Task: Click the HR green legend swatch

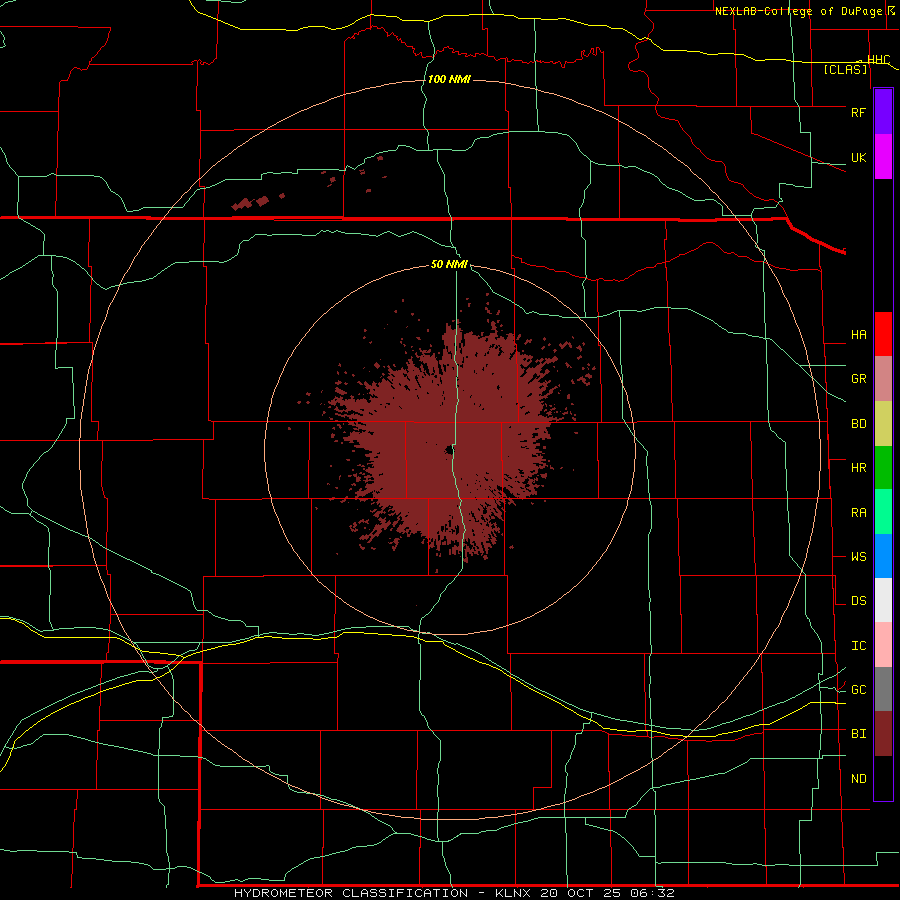Action: (883, 468)
